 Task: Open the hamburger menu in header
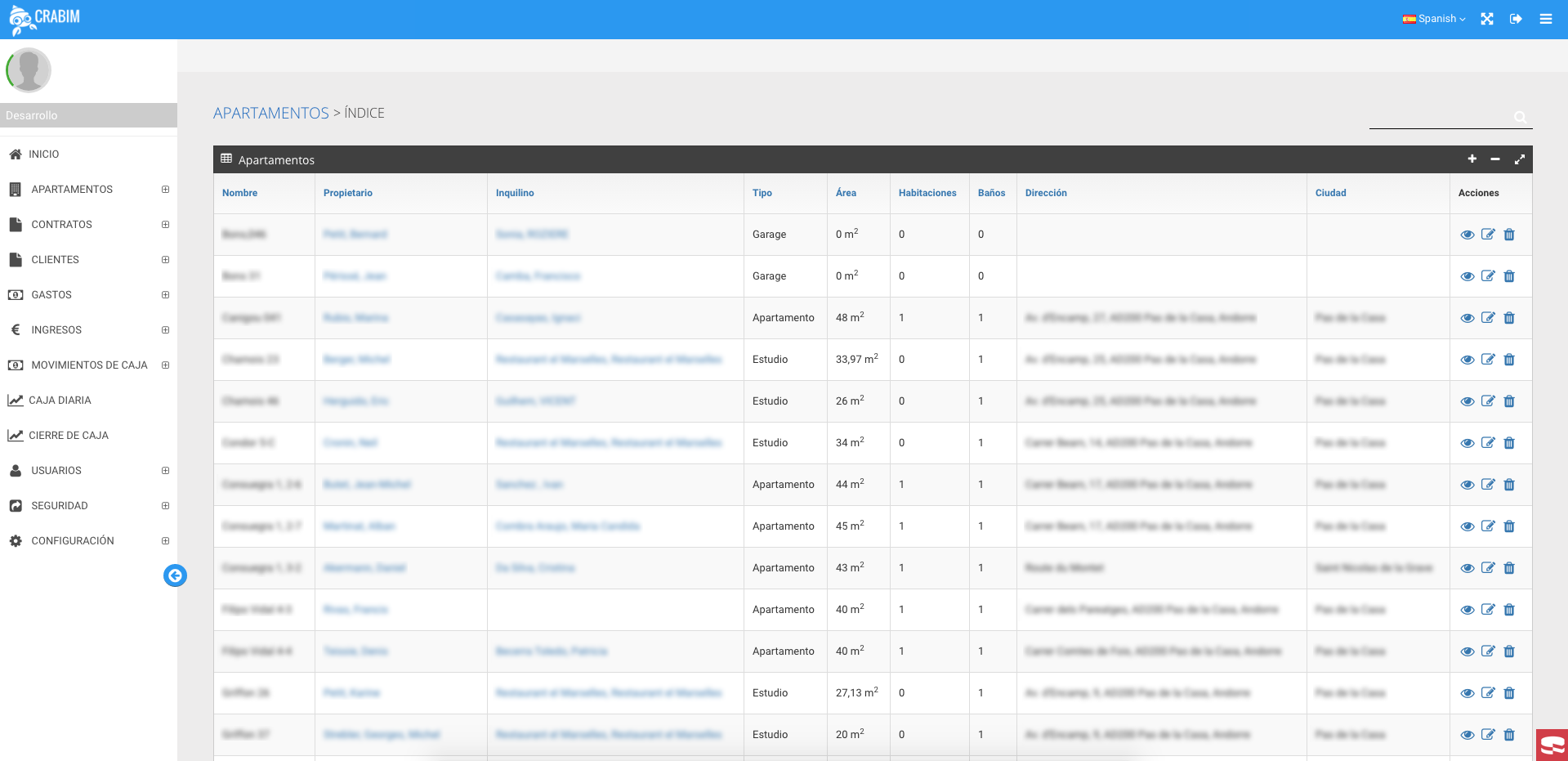point(1546,19)
